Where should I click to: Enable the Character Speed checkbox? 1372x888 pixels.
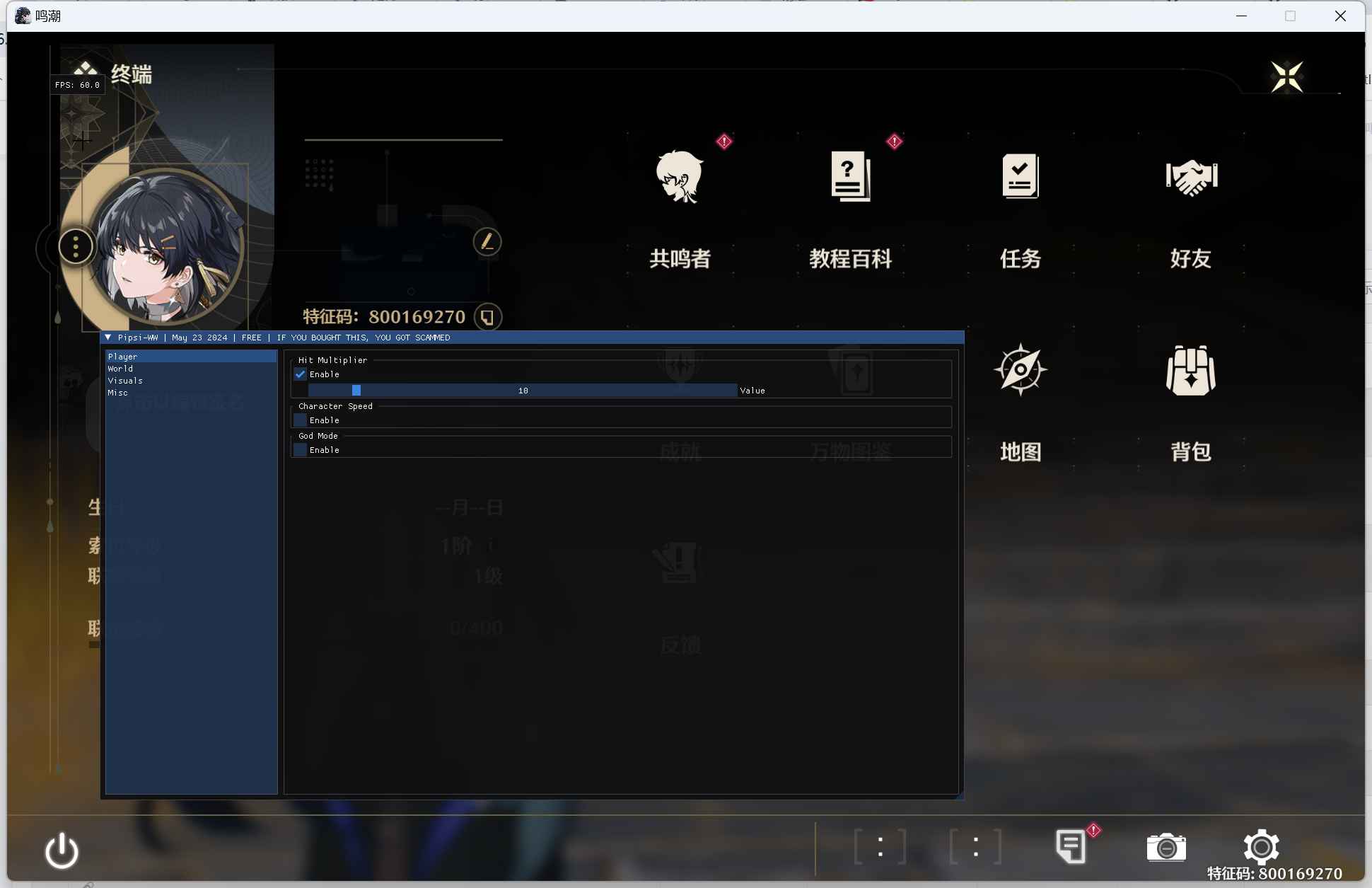point(301,420)
